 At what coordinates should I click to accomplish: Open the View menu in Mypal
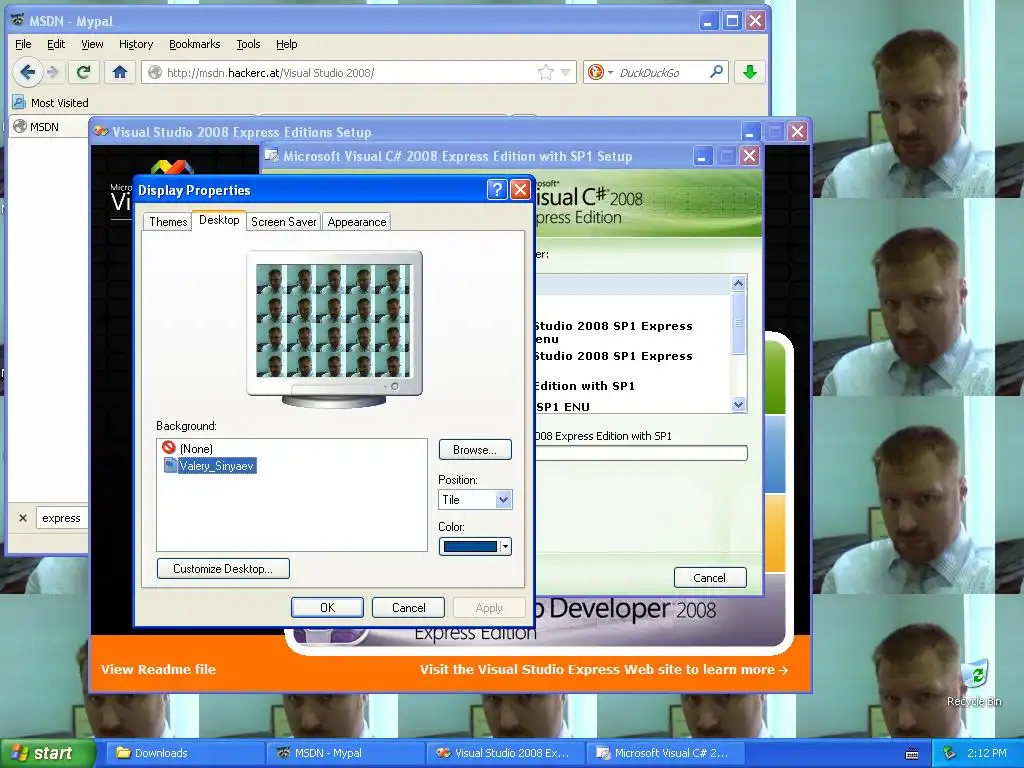click(x=92, y=44)
